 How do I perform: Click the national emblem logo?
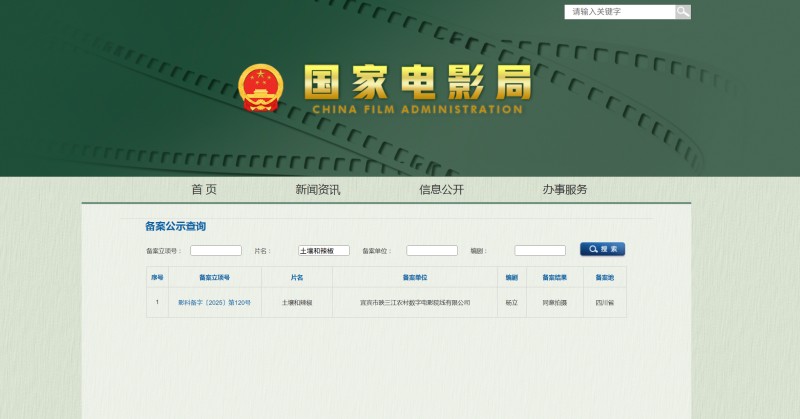click(262, 88)
